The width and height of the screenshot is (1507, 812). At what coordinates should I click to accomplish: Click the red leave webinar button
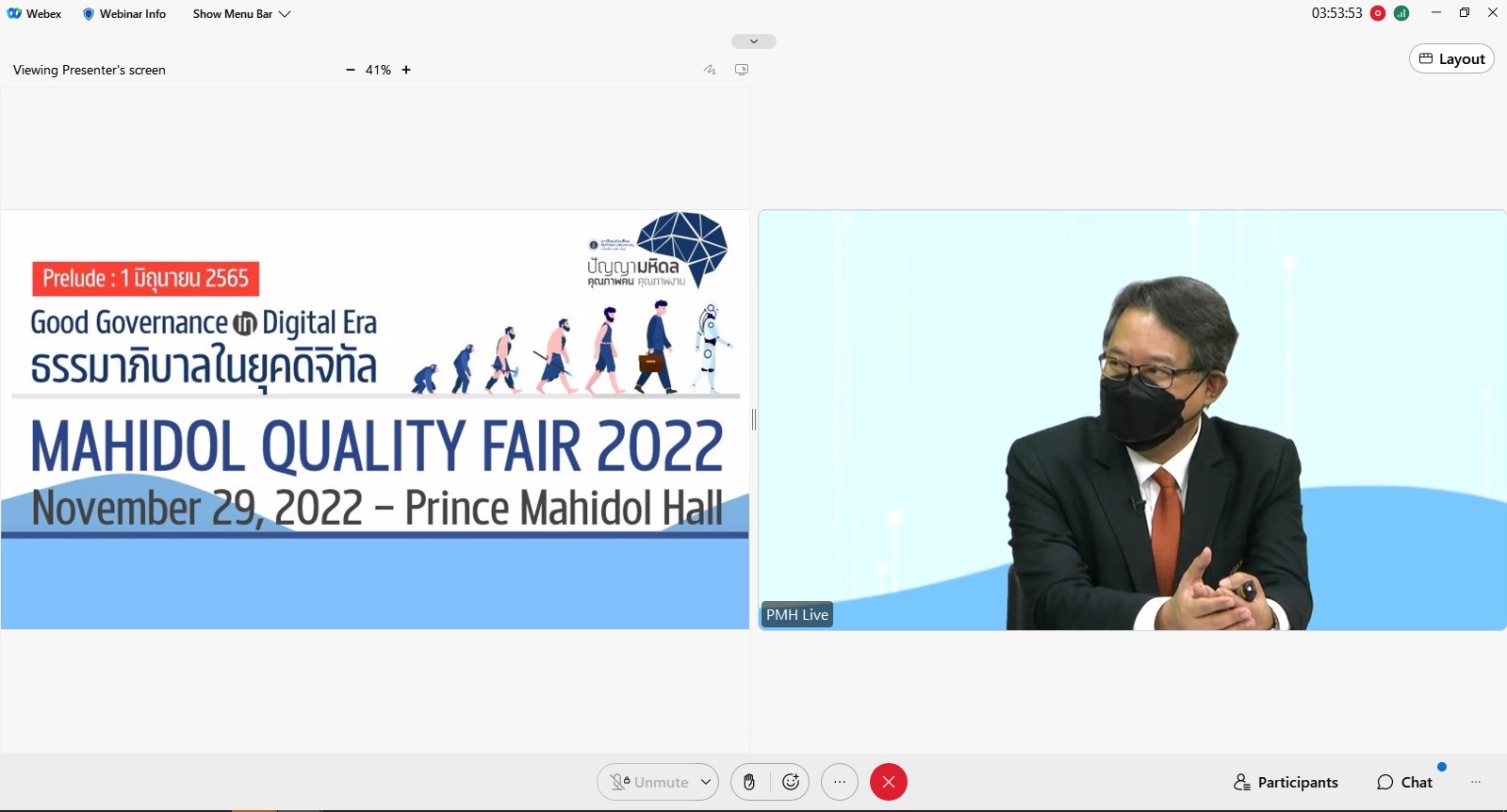pos(888,782)
